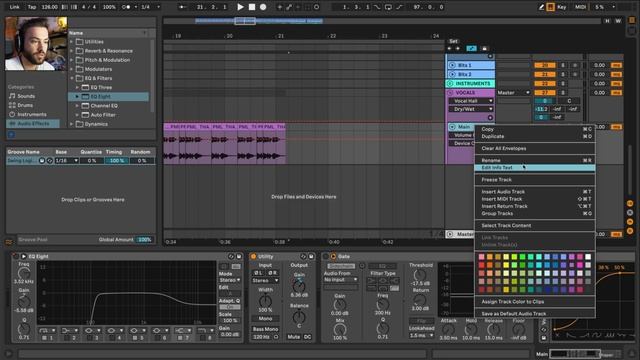Expand the Dynamics folder in browser
The width and height of the screenshot is (640, 360).
[x=72, y=124]
